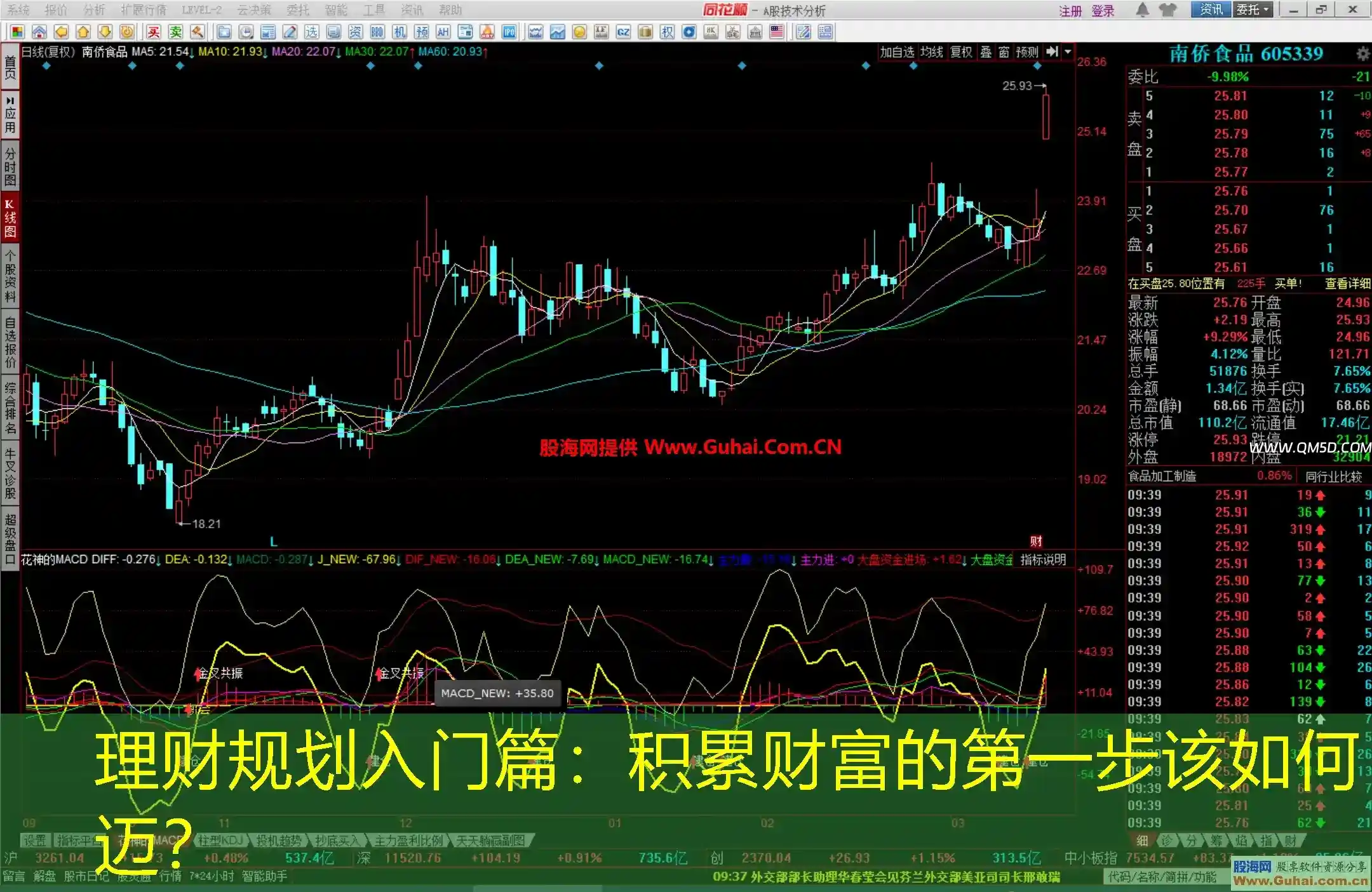
Task: Click 智能助手 in bottom status bar
Action: [x=264, y=877]
